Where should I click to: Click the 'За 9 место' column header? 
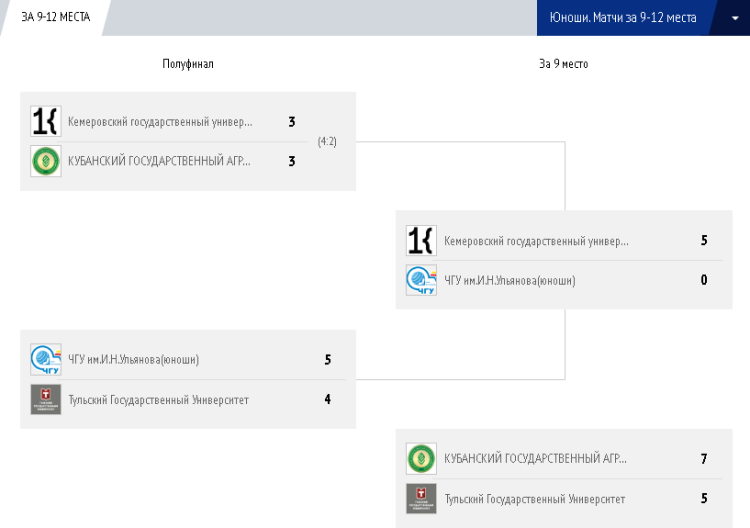click(563, 64)
